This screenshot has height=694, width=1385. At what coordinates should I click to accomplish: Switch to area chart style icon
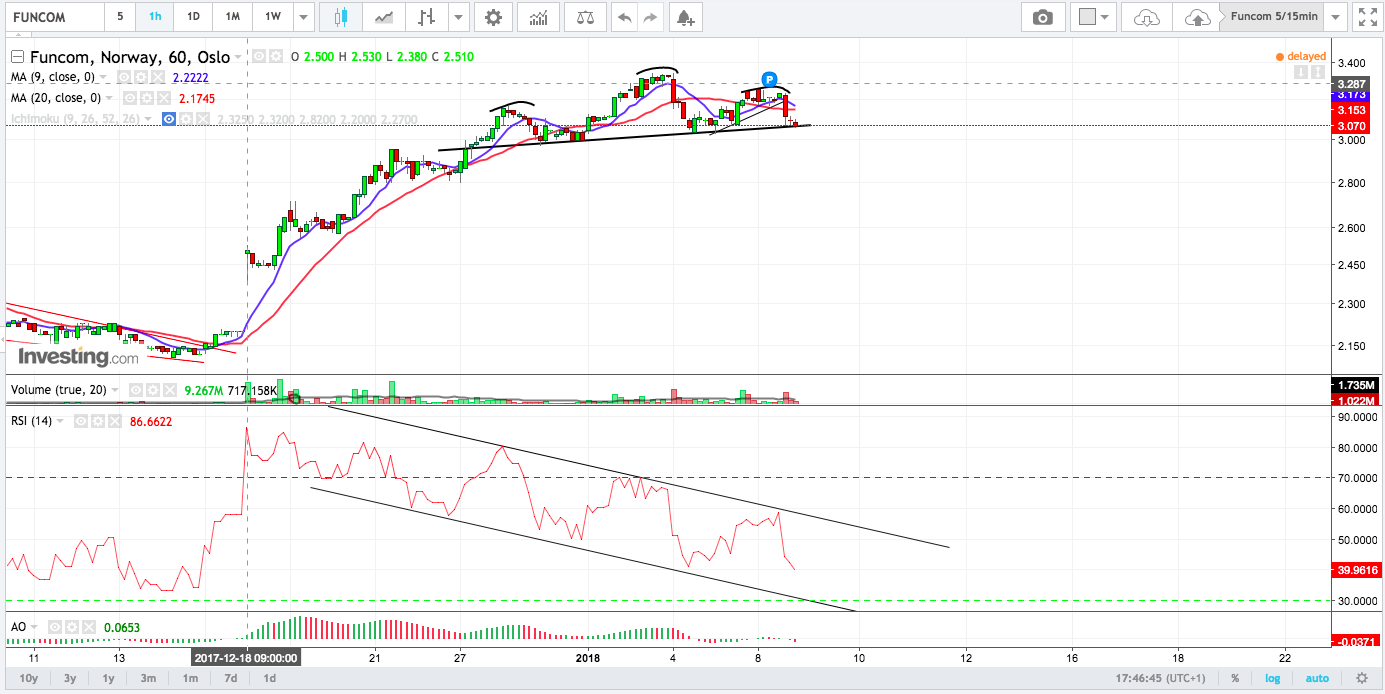click(383, 17)
